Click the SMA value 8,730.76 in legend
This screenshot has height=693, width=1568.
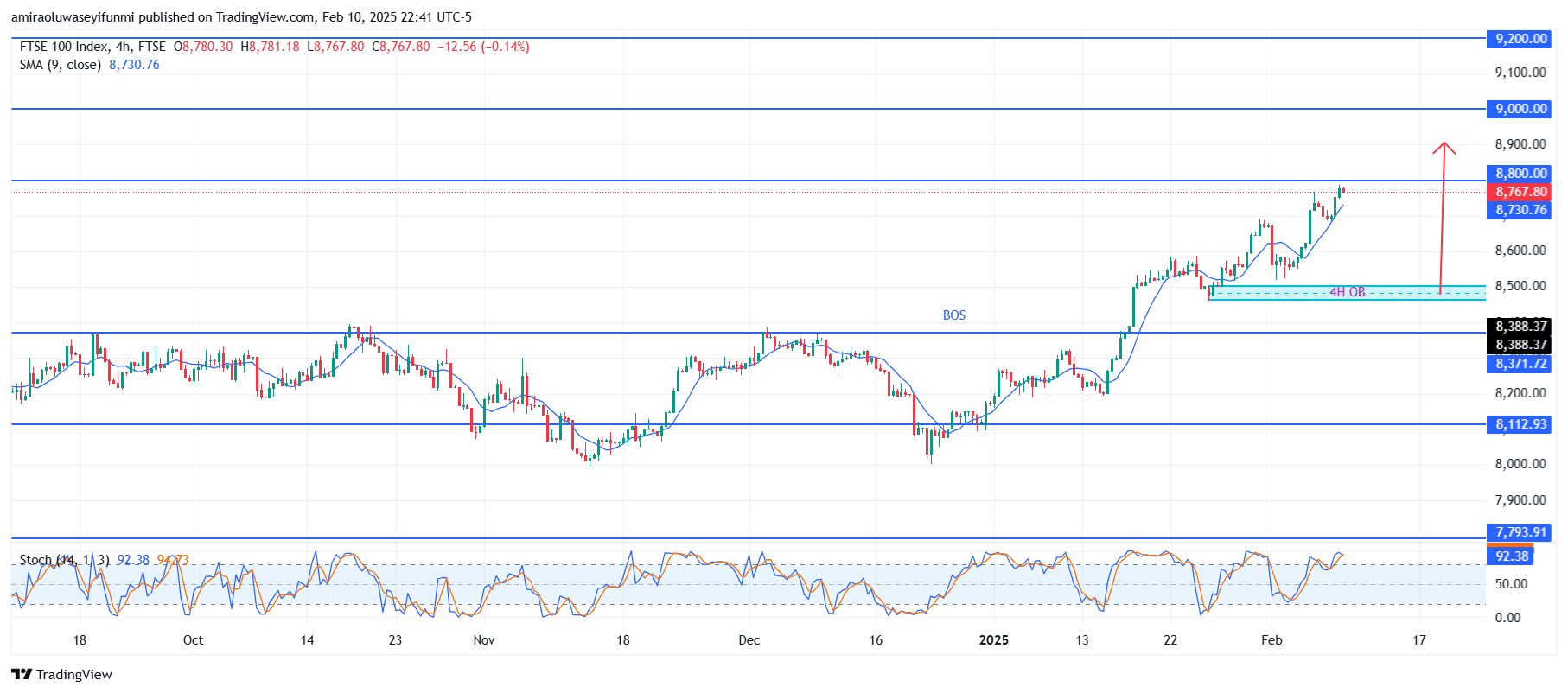134,65
